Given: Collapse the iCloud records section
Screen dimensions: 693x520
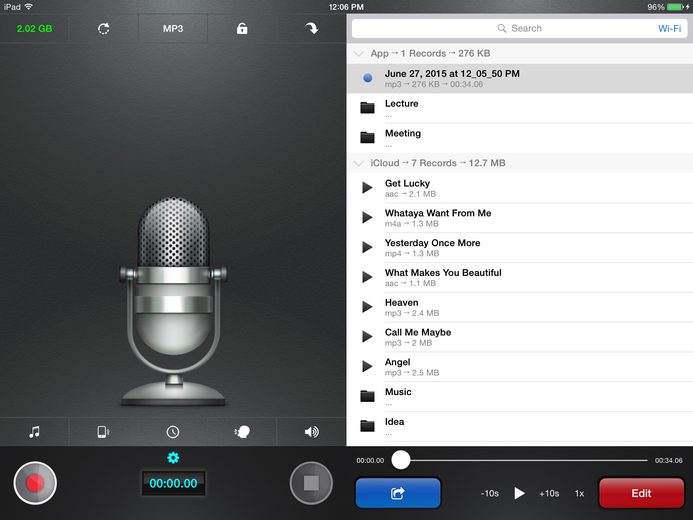Looking at the screenshot, I should click(359, 163).
